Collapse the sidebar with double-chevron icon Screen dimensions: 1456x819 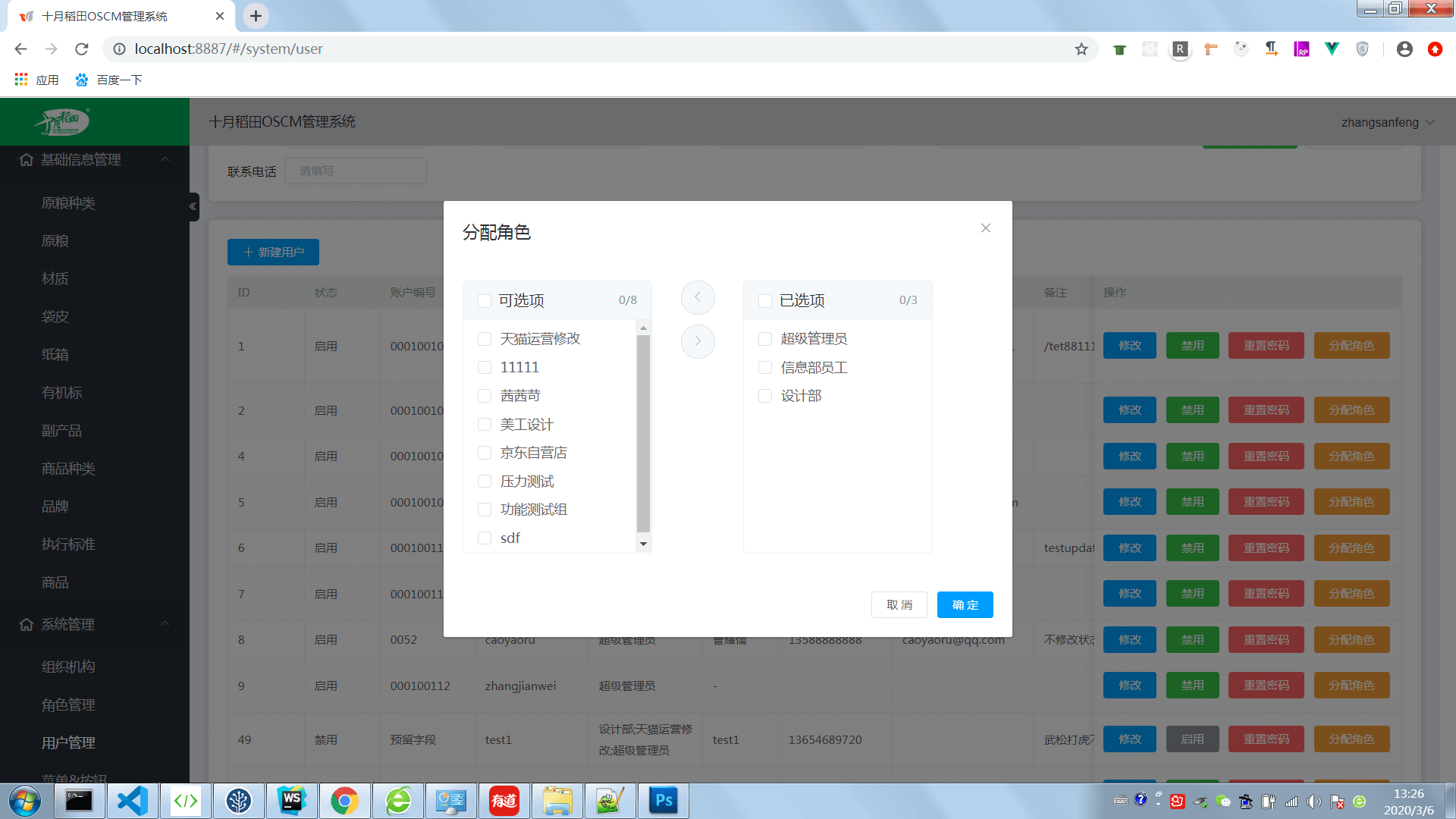pos(193,206)
